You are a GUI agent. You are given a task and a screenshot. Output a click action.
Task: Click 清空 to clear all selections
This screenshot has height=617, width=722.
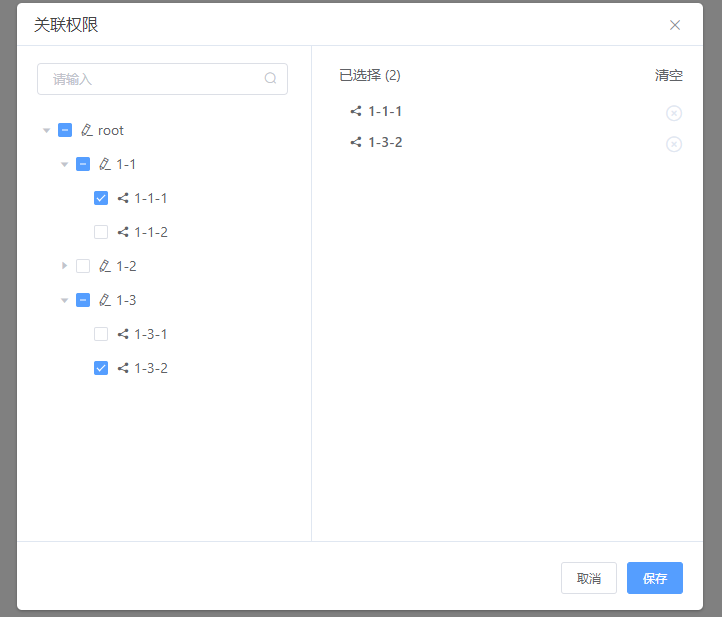668,75
